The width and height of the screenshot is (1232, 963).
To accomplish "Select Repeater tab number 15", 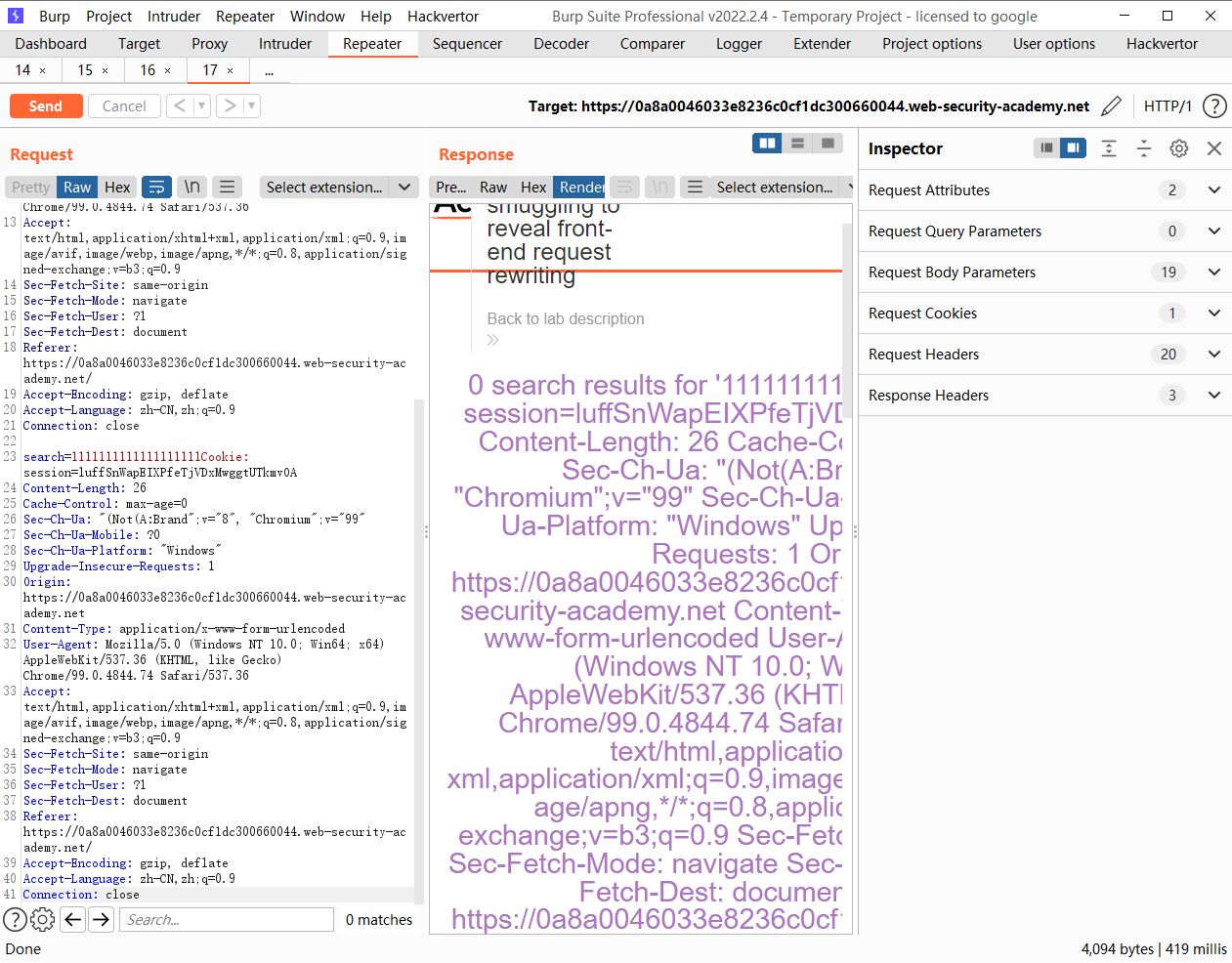I will pyautogui.click(x=86, y=70).
